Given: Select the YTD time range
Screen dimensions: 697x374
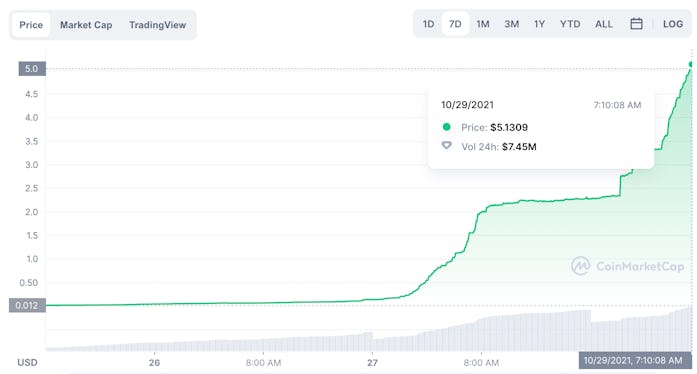Looking at the screenshot, I should click(570, 24).
